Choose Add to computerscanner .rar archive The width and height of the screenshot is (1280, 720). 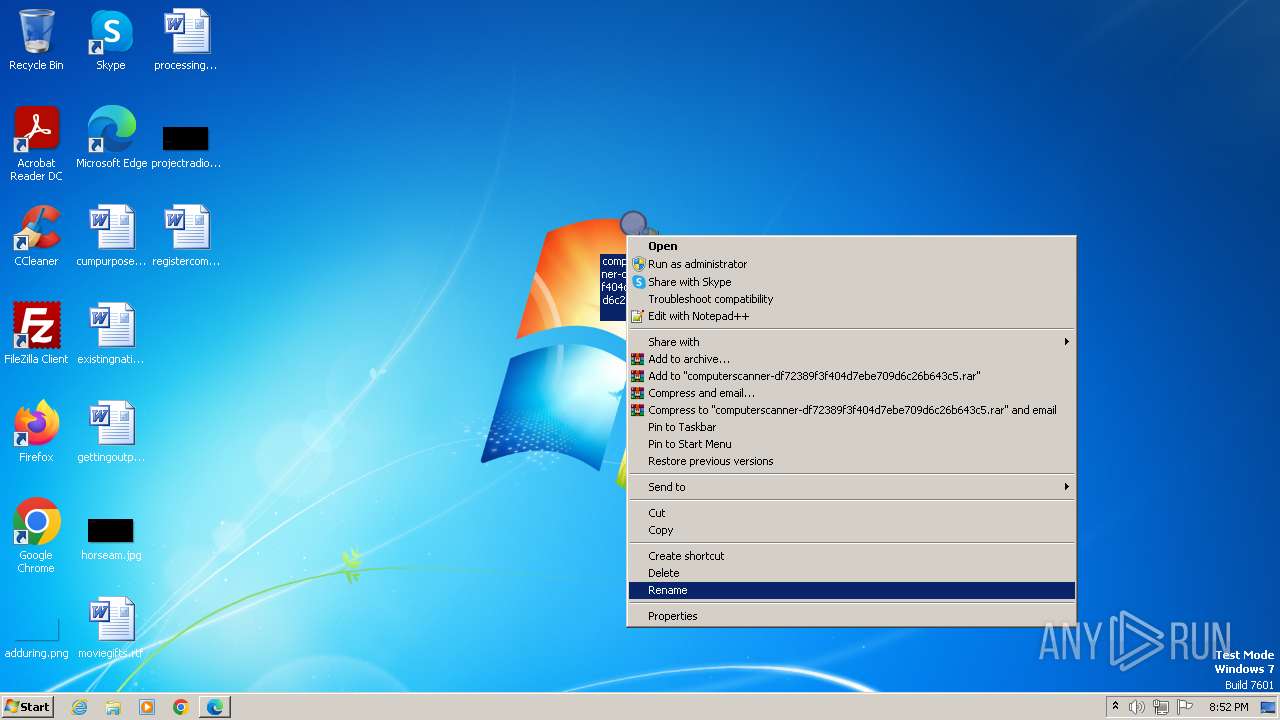851,376
